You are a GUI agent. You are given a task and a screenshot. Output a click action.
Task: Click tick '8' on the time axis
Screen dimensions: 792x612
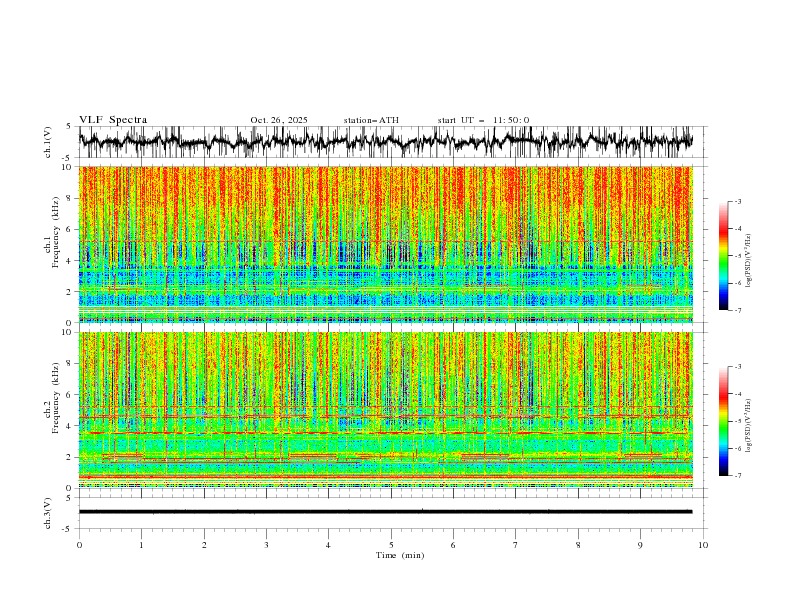(578, 545)
